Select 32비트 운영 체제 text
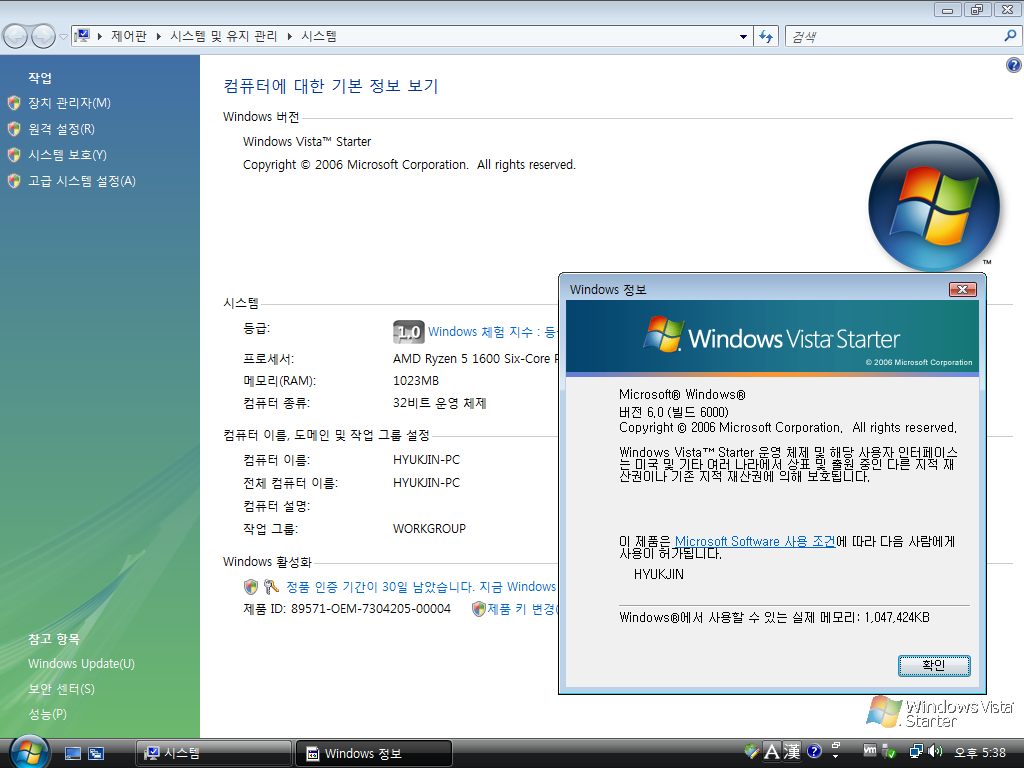This screenshot has width=1024, height=768. (x=440, y=403)
